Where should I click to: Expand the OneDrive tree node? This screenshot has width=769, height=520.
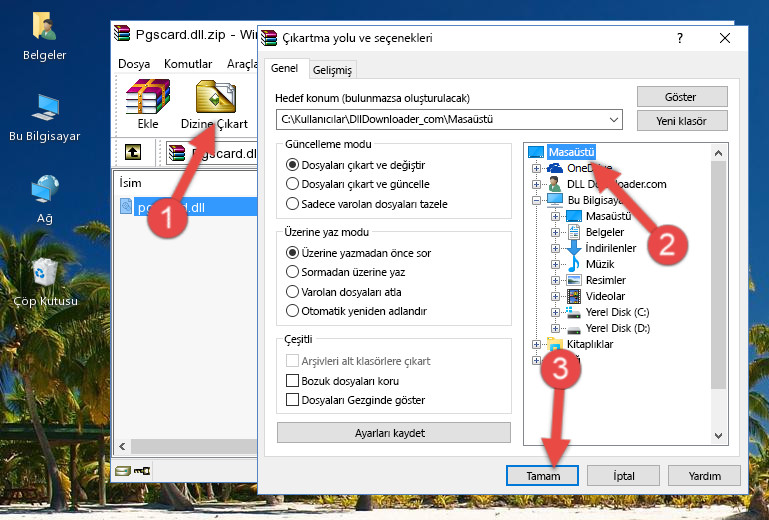click(536, 168)
